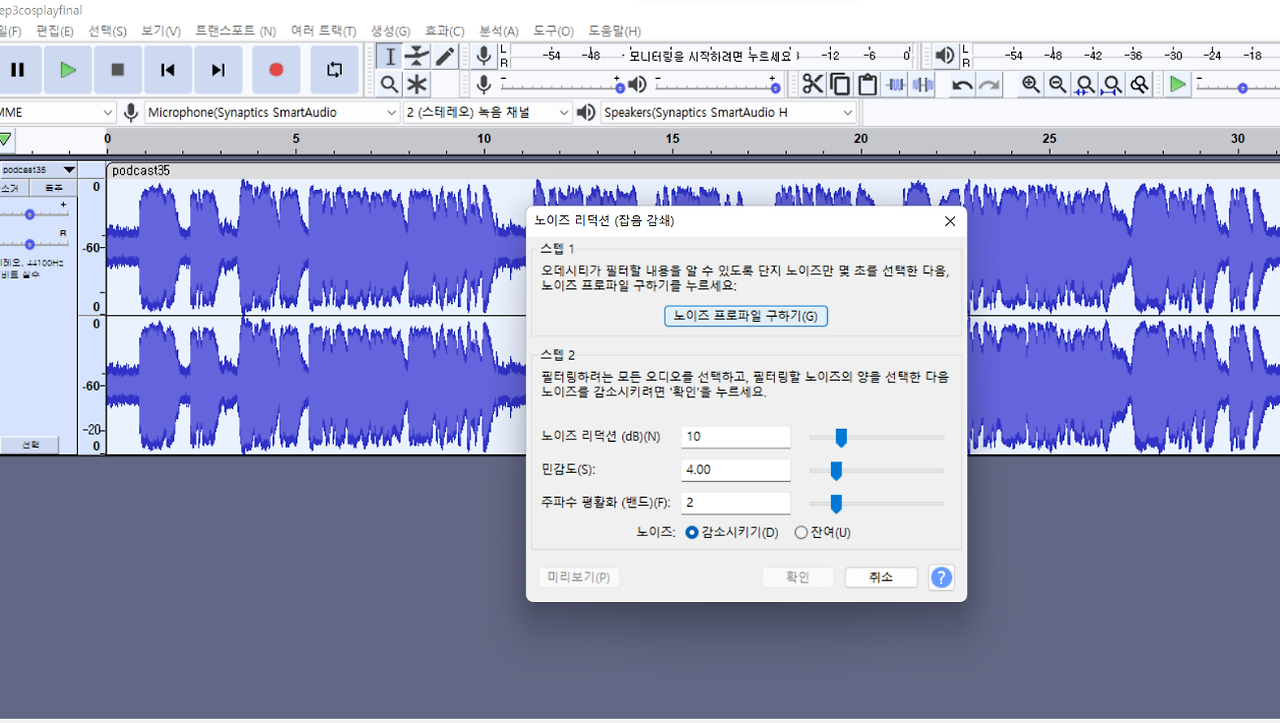
Task: Open the recording meter microphone menu
Action: click(484, 56)
